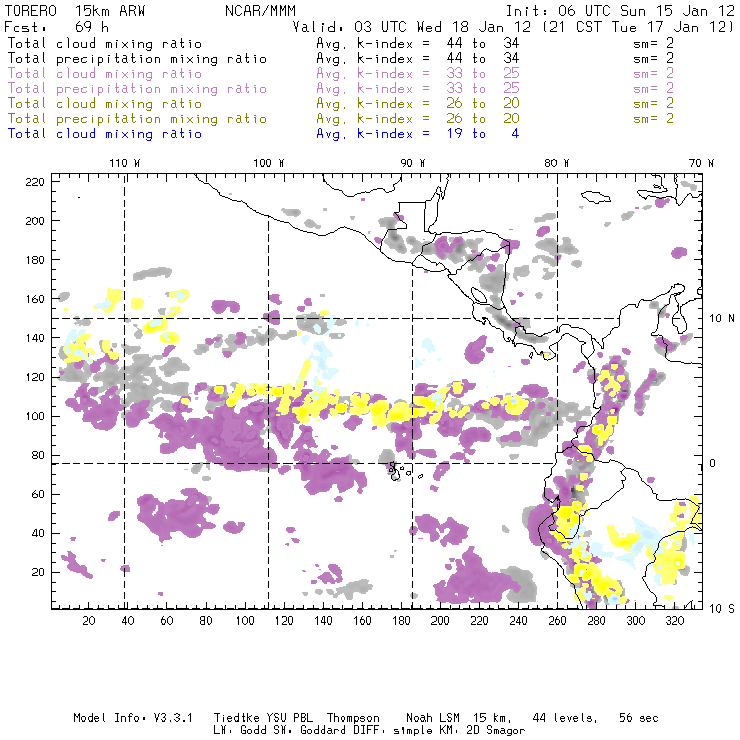The image size is (740, 740).
Task: Click y-axis tick label '80'
Action: click(x=39, y=455)
